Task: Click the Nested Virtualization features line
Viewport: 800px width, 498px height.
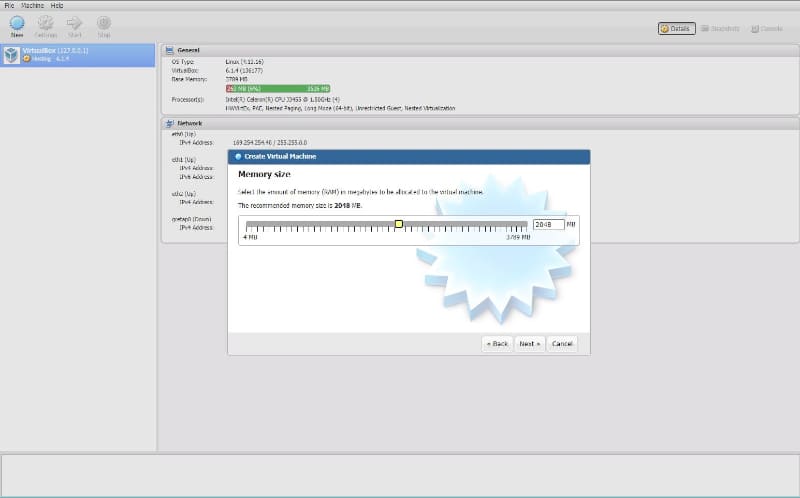Action: tap(340, 108)
